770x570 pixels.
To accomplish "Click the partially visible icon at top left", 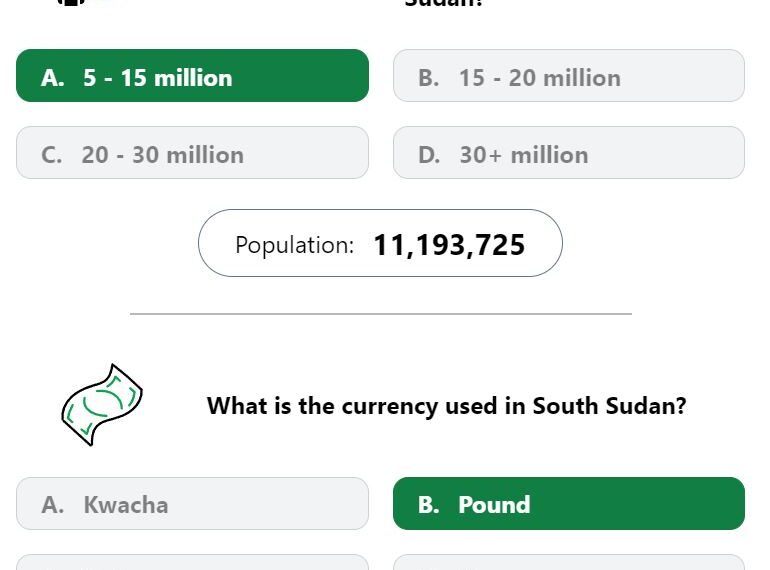I will 71,2.
